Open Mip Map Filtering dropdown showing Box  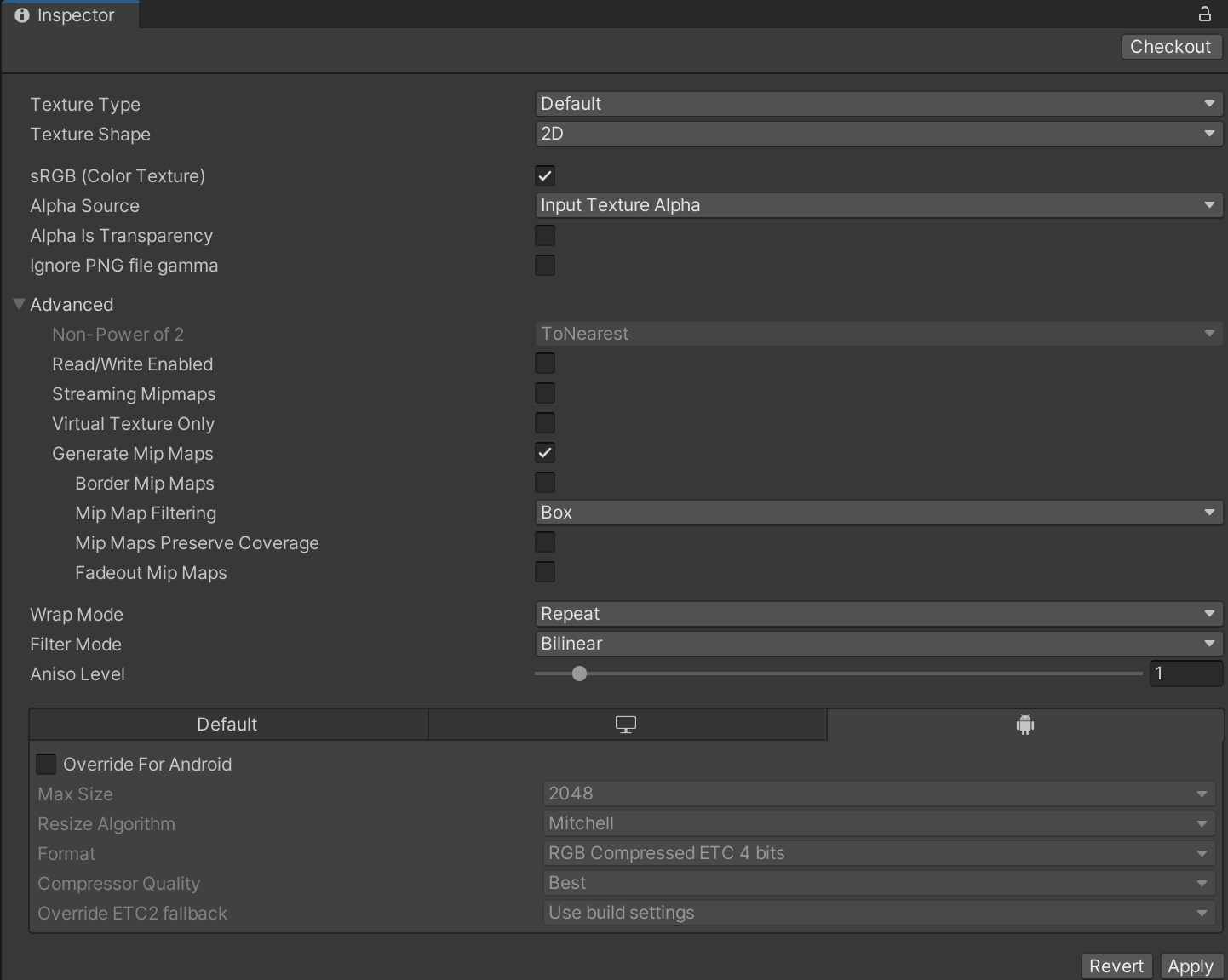(x=878, y=513)
